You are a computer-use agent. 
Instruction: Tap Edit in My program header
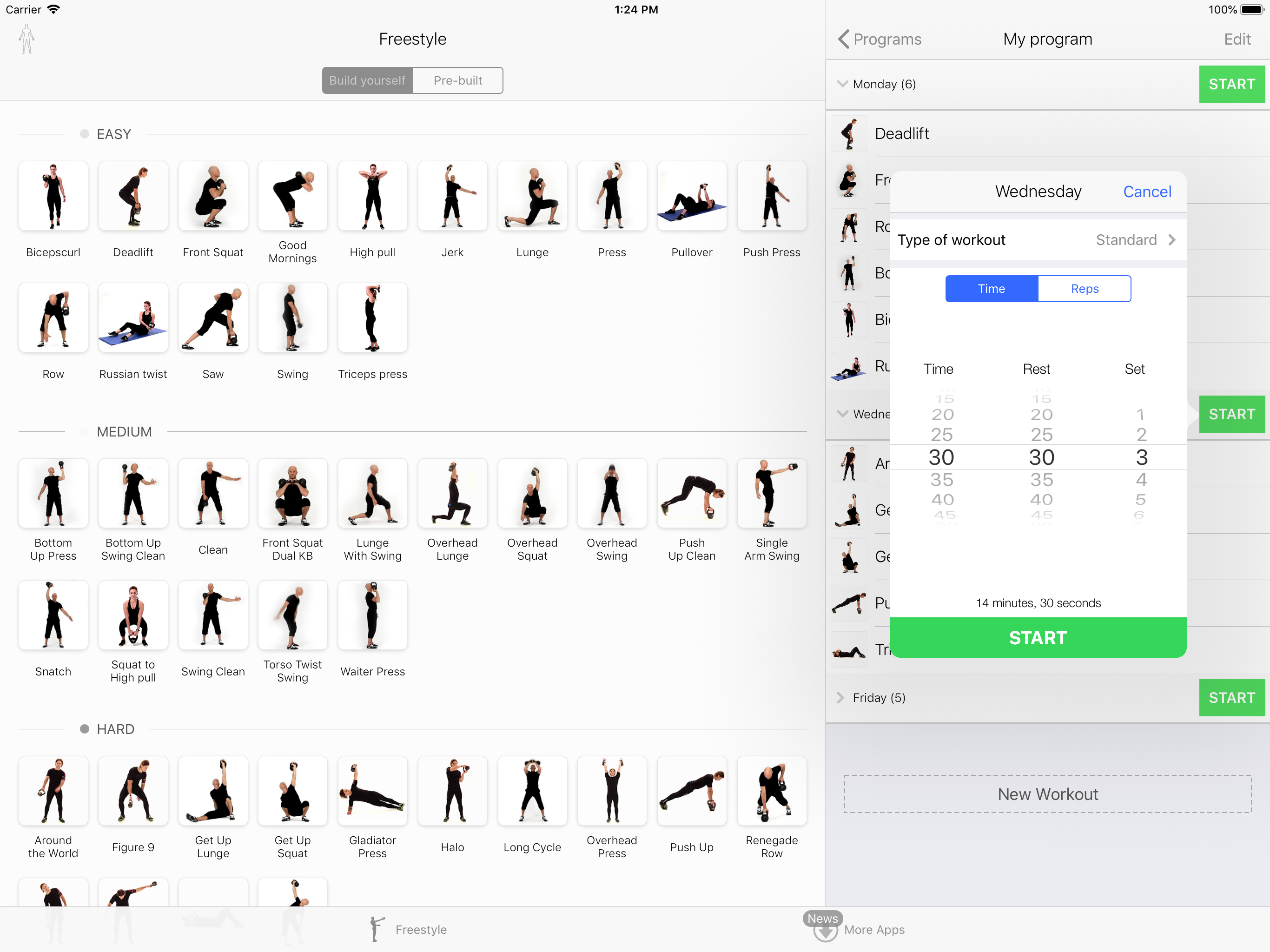point(1237,39)
